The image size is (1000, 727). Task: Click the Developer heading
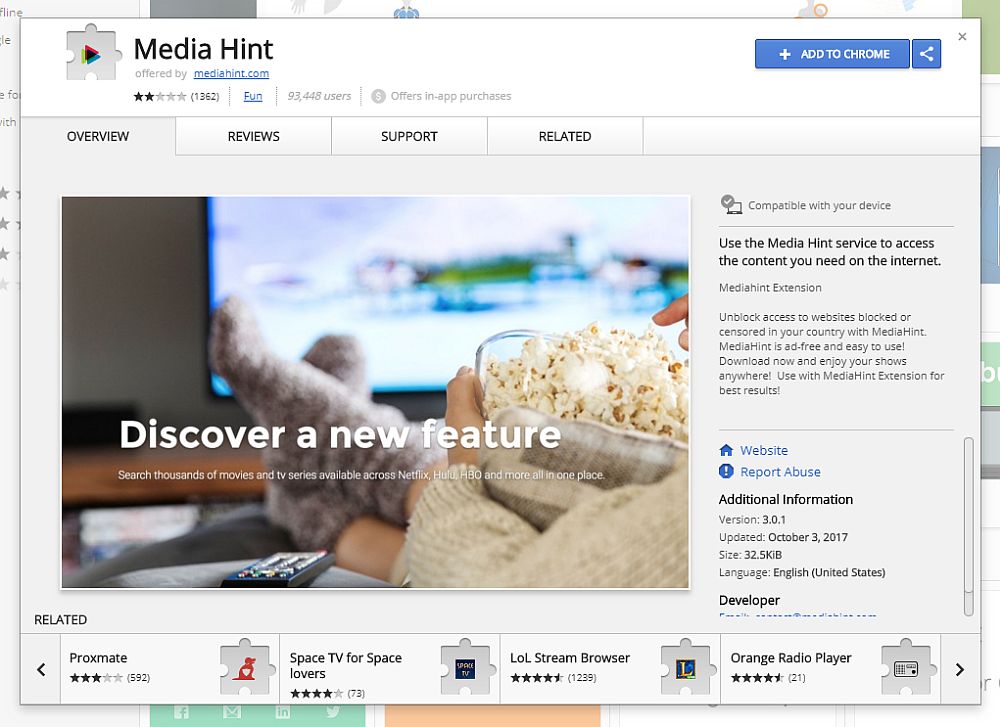pos(749,600)
